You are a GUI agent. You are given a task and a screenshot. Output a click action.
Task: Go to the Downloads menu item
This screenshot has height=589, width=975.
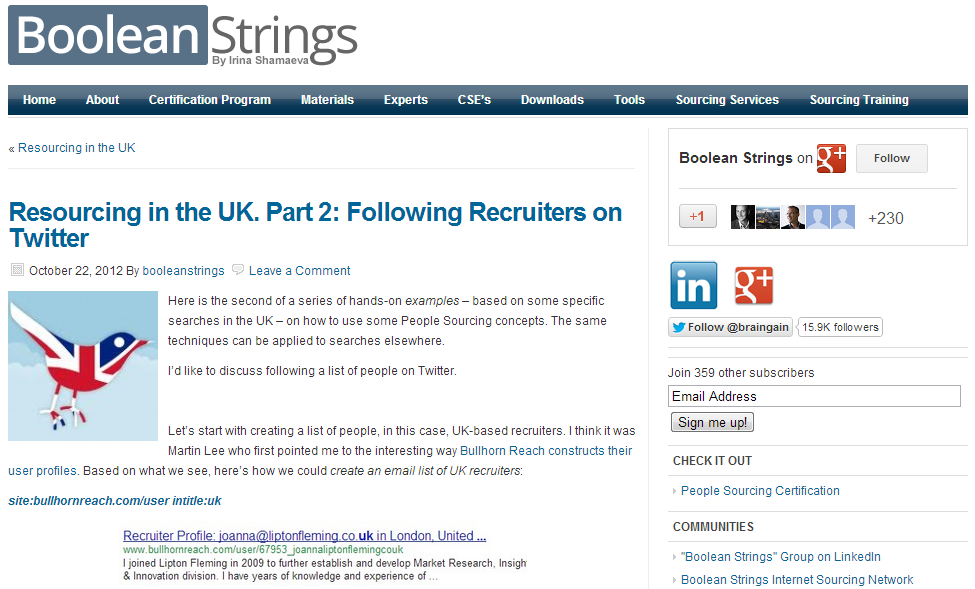point(552,100)
